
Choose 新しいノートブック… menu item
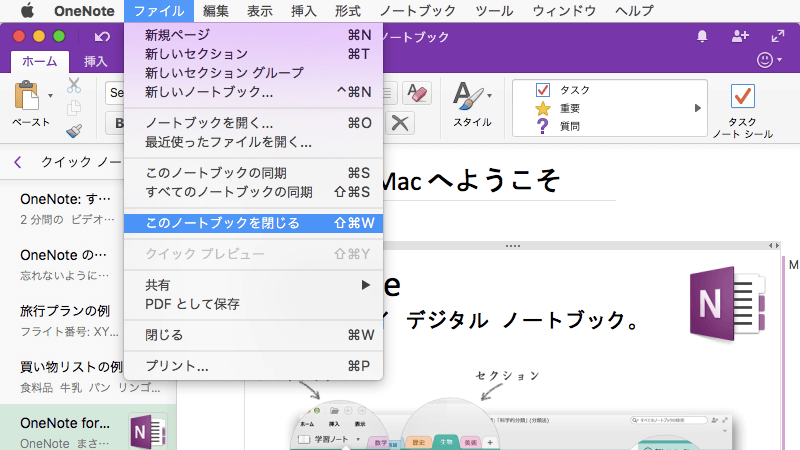coord(253,92)
